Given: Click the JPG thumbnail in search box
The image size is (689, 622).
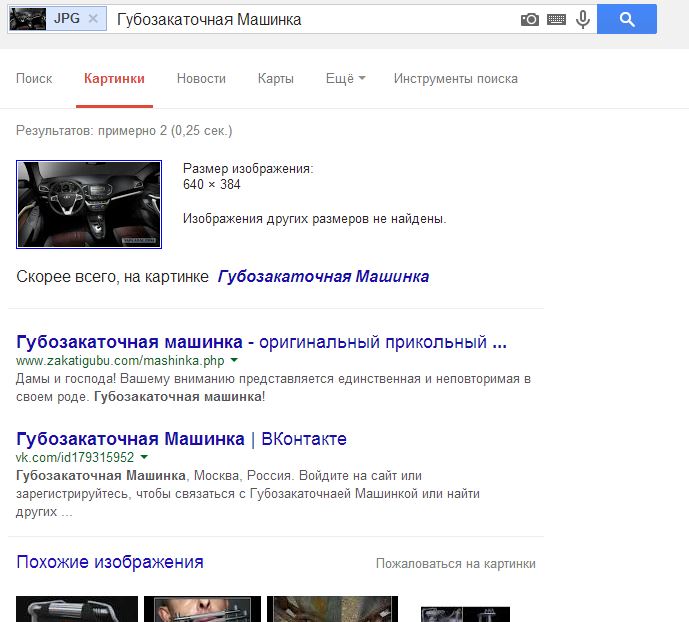Looking at the screenshot, I should tap(28, 19).
